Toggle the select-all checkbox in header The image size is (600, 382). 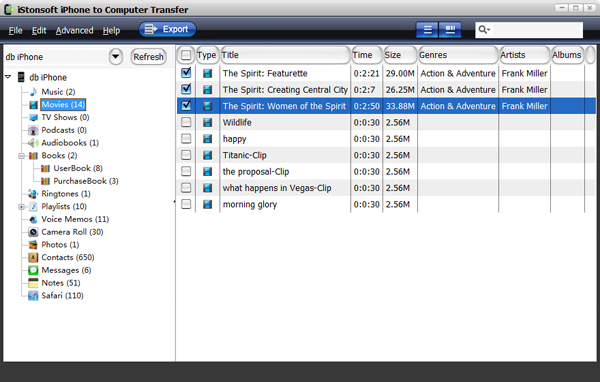tap(186, 55)
